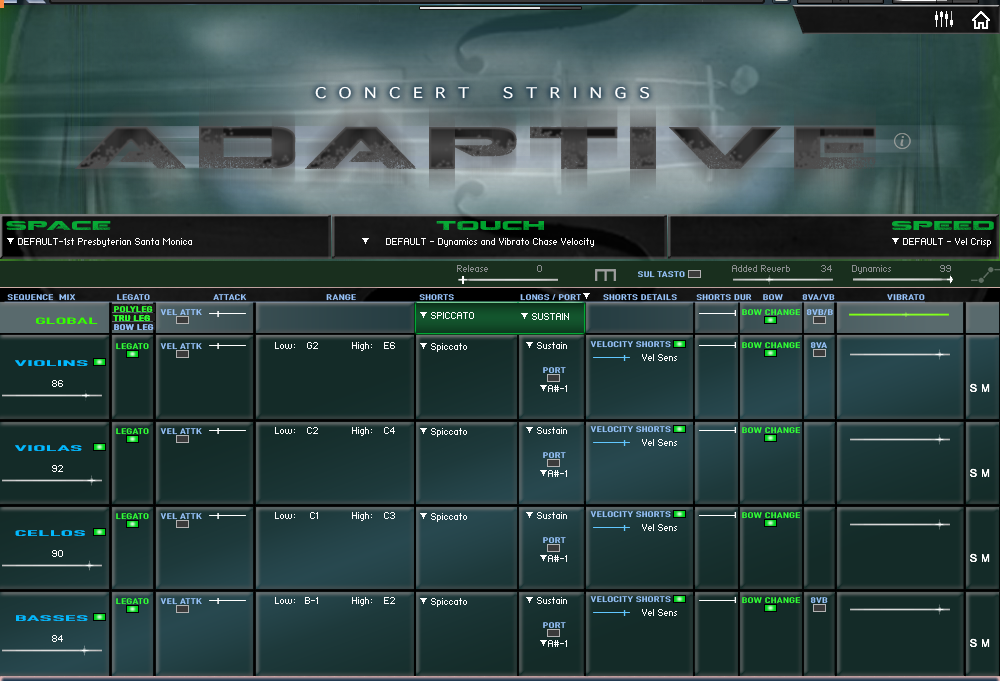Click Violins Low range value G2
Image resolution: width=1000 pixels, height=681 pixels.
[312, 346]
